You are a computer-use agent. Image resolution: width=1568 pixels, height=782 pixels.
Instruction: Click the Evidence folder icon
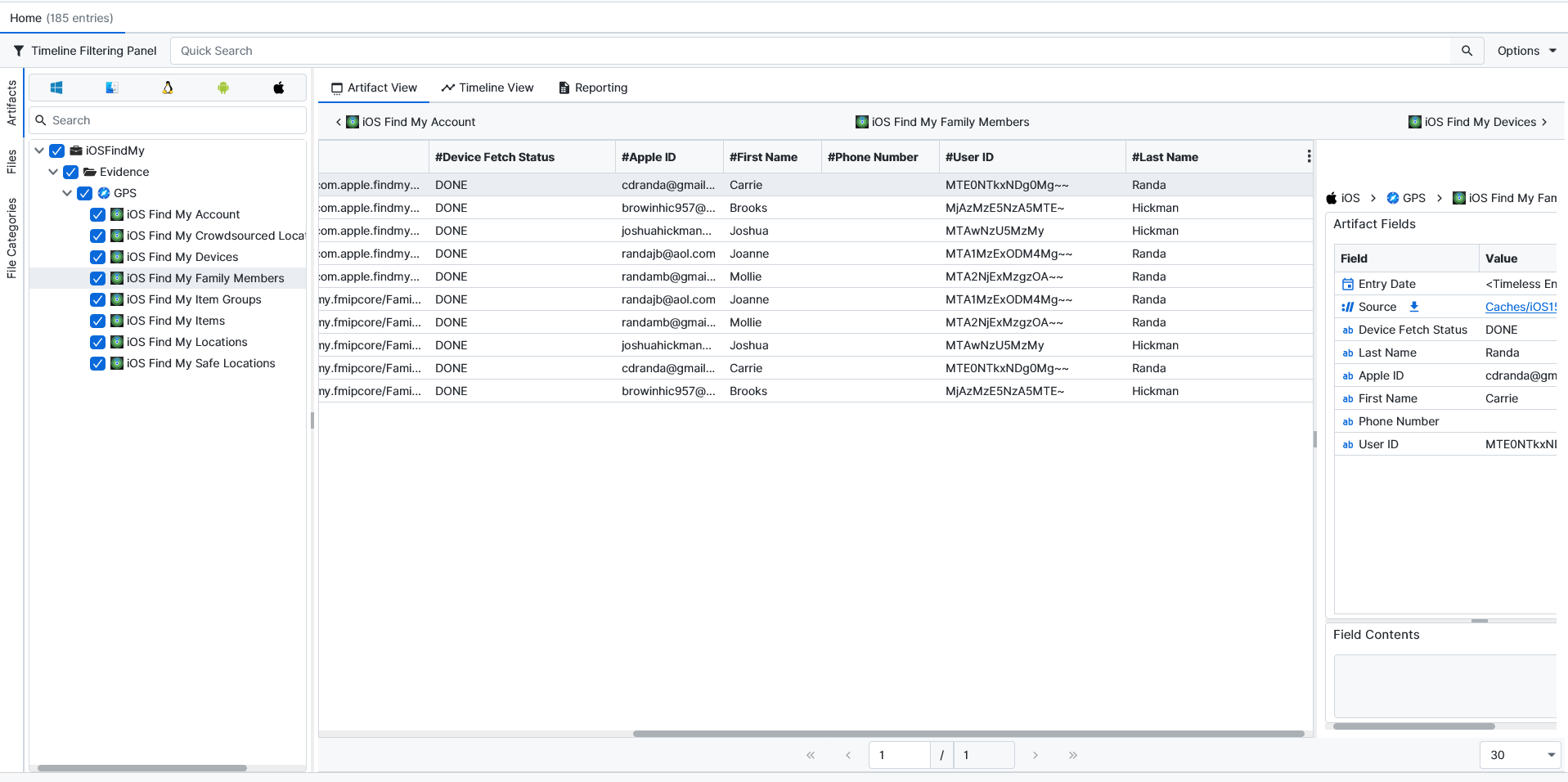(x=90, y=172)
